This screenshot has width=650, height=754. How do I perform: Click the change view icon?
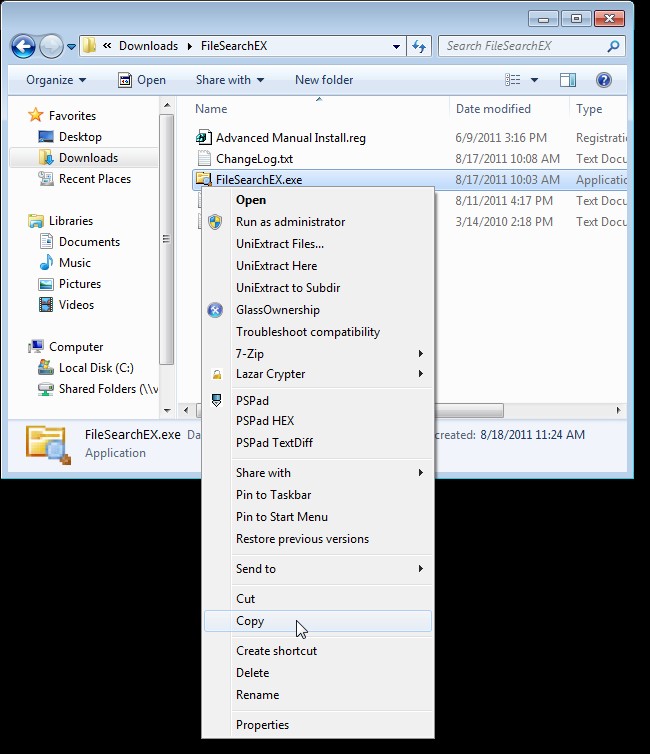512,80
